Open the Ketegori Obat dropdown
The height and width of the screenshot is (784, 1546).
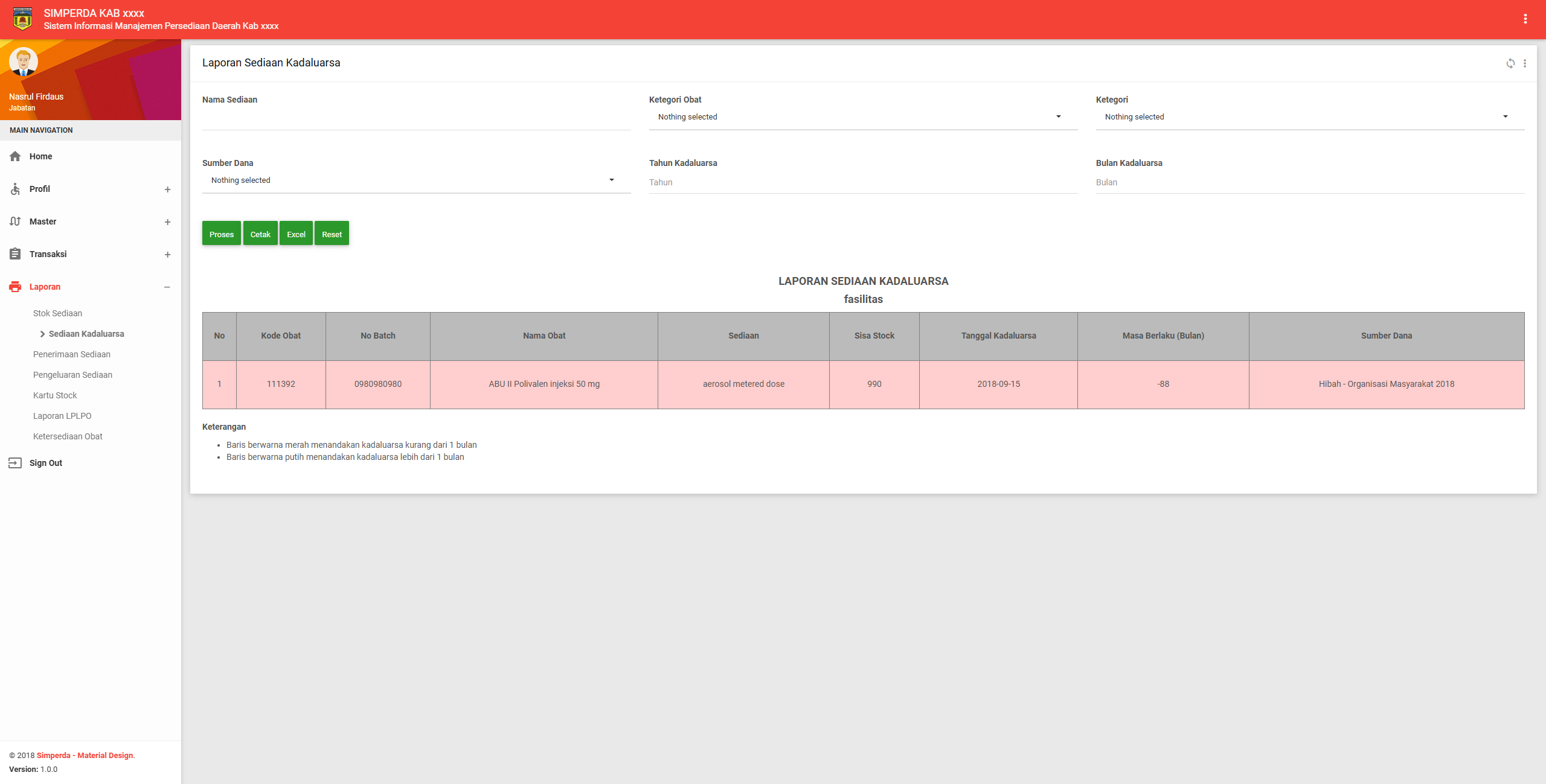coord(862,116)
